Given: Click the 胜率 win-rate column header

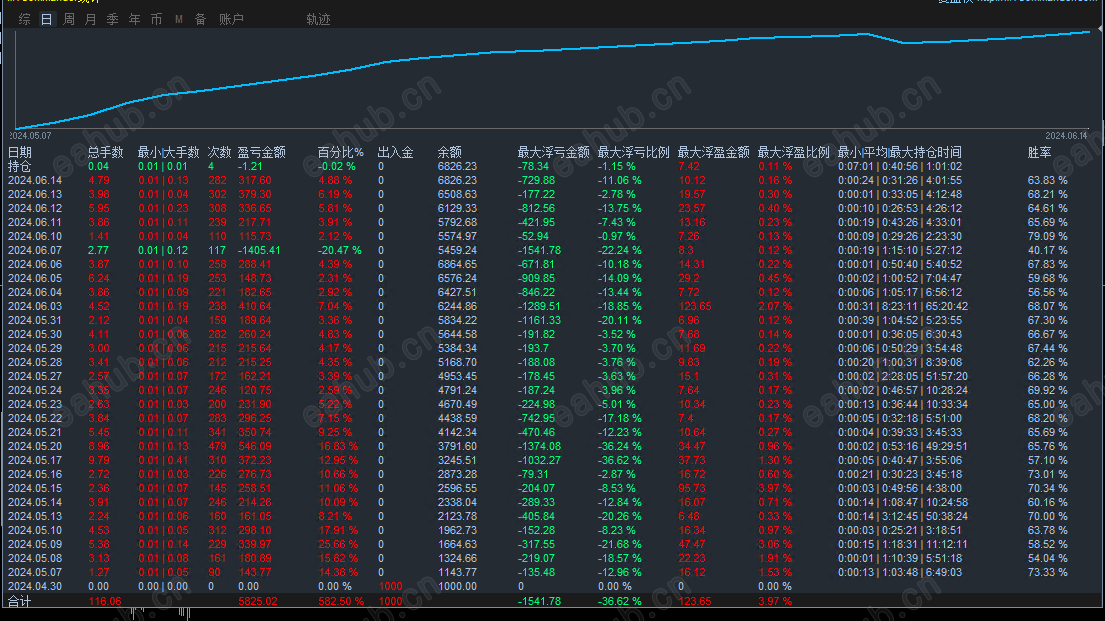Looking at the screenshot, I should pos(1039,152).
